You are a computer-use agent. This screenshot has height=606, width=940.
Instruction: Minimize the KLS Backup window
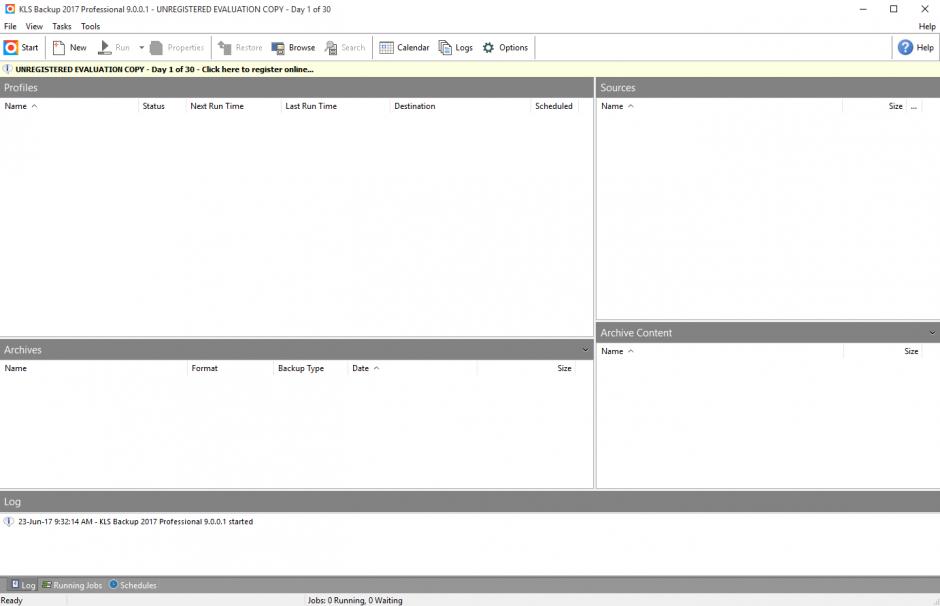(863, 9)
